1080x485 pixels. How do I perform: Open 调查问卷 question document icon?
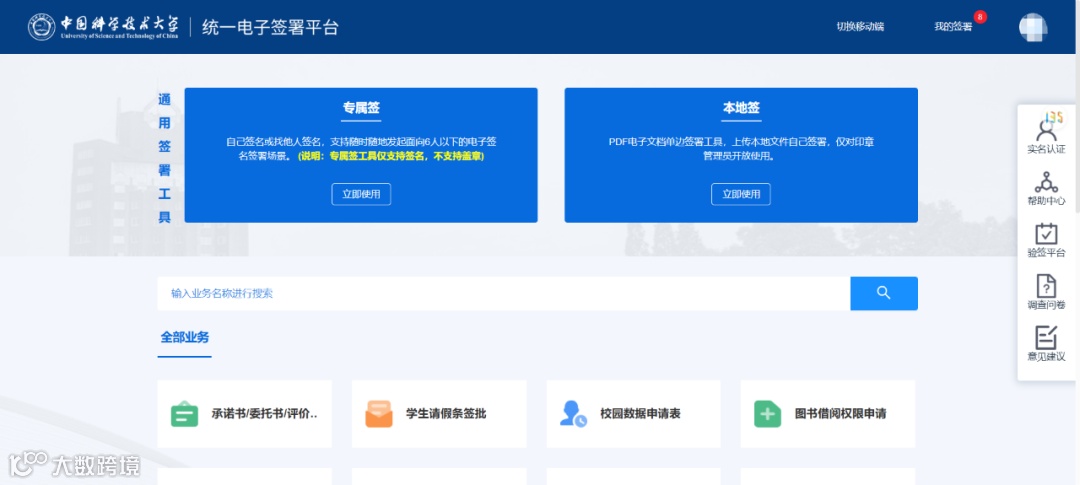click(x=1046, y=285)
